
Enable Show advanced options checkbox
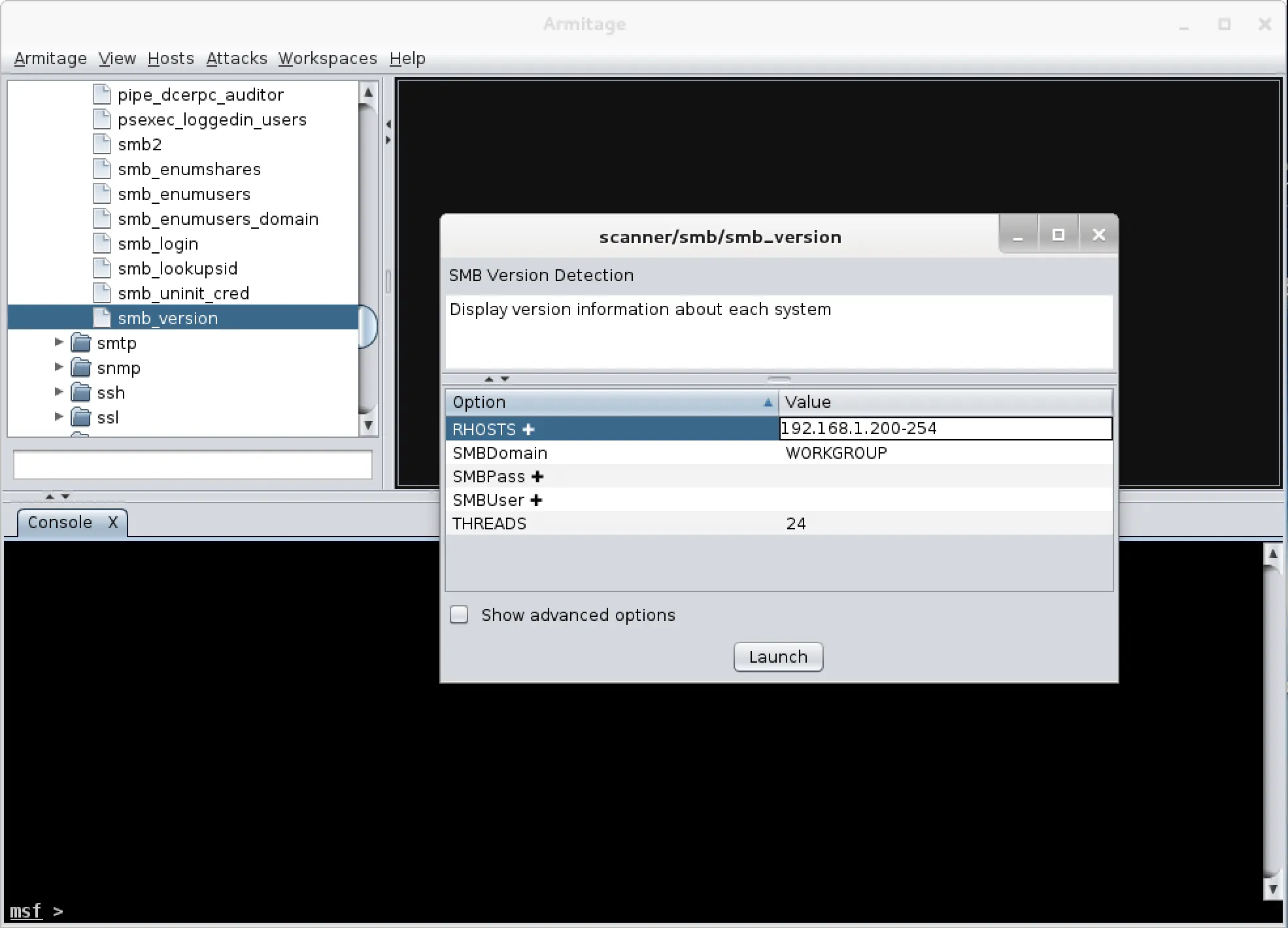coord(459,615)
